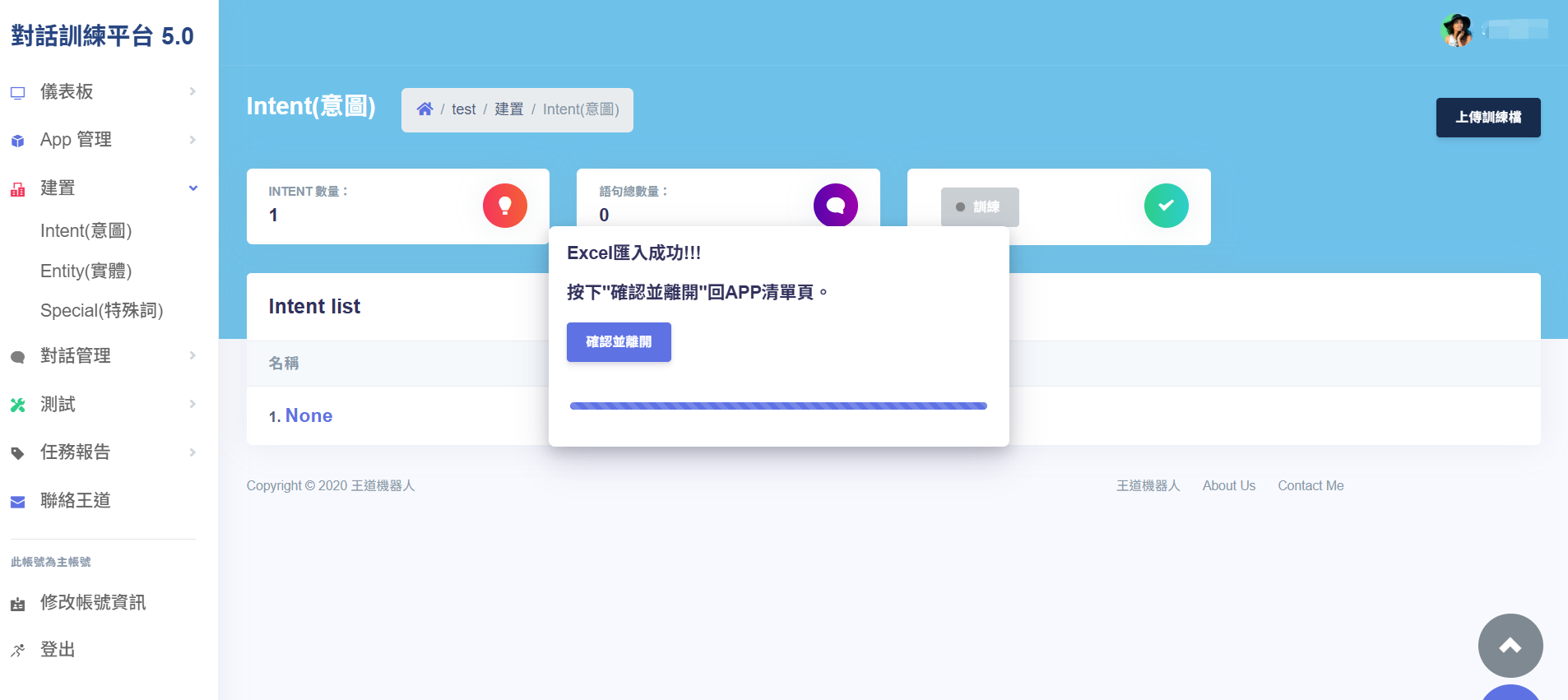
Task: Click the 上傳訓練檔 button
Action: 1488,118
